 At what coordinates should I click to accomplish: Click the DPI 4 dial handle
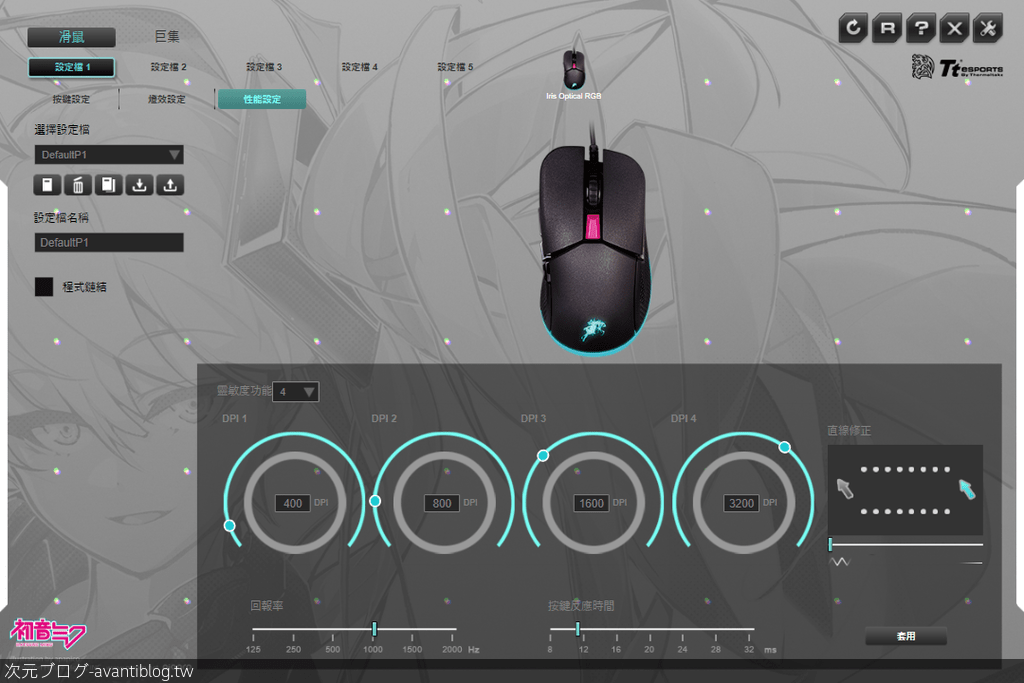point(785,447)
